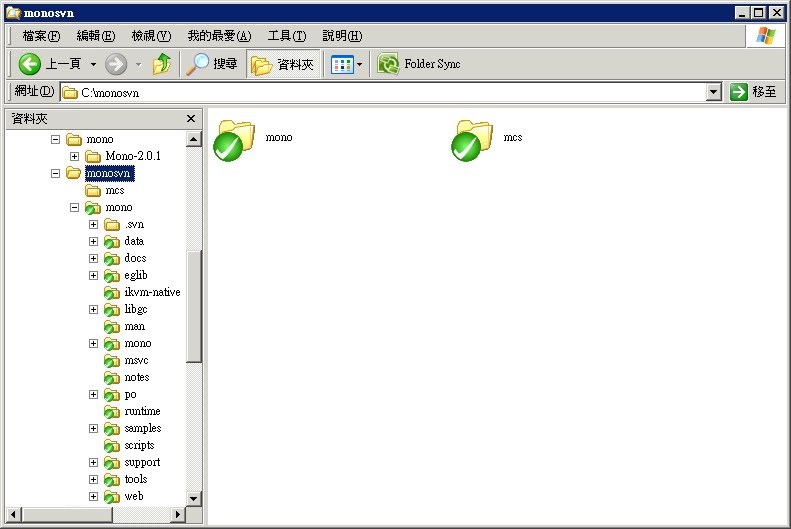Viewport: 791px width, 529px height.
Task: Expand the eglib tree node
Action: pos(93,275)
